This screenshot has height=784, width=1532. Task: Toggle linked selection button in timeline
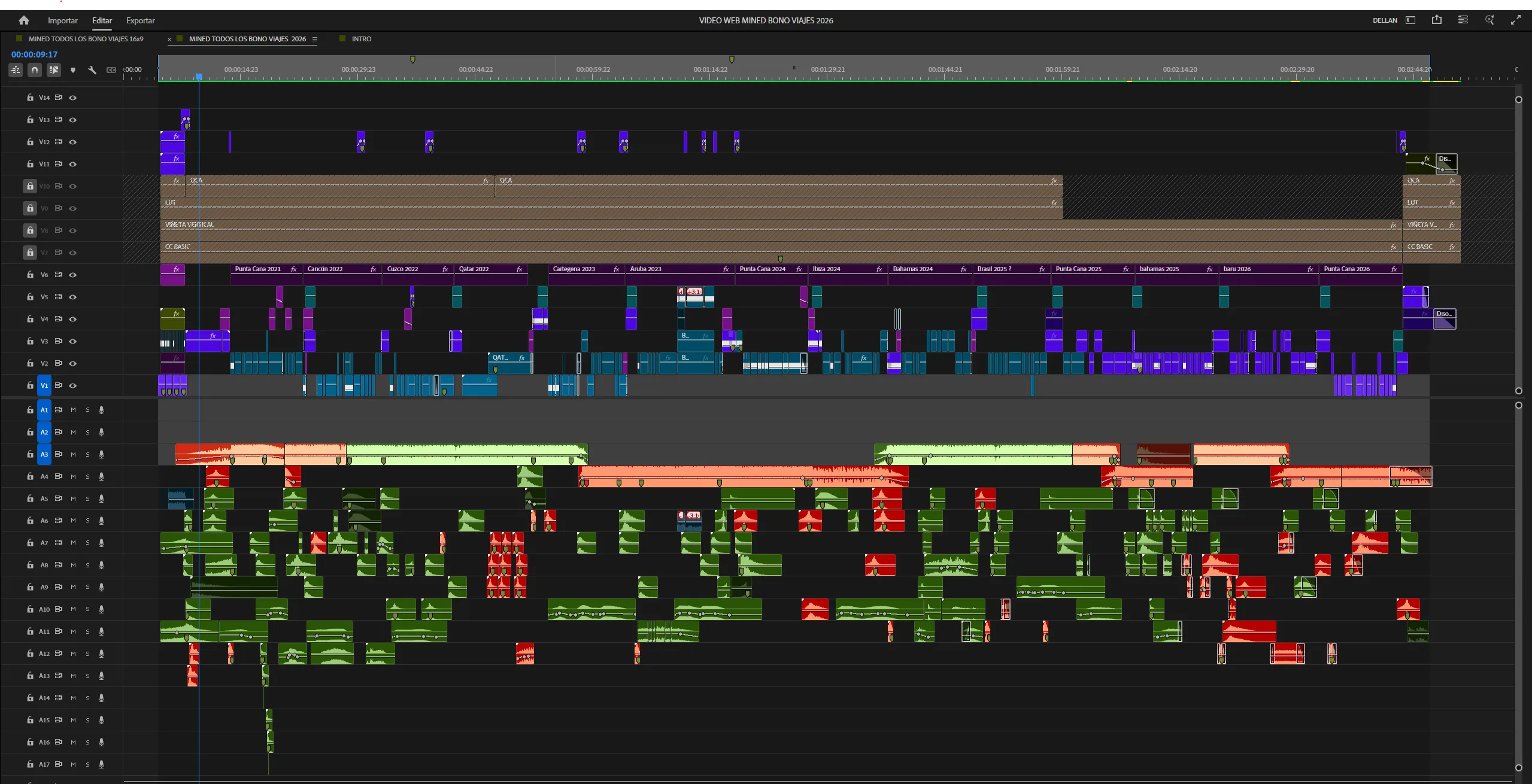click(54, 70)
